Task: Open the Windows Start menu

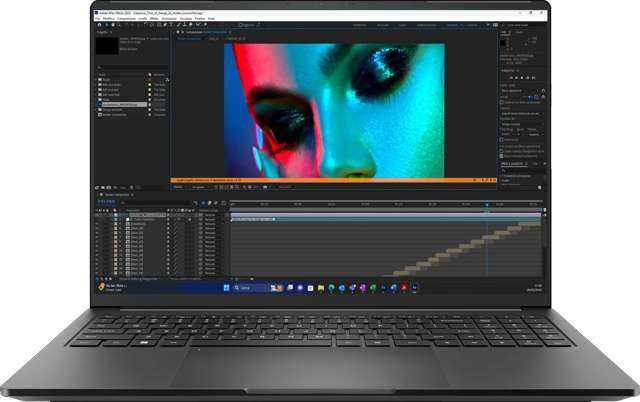Action: (x=226, y=288)
